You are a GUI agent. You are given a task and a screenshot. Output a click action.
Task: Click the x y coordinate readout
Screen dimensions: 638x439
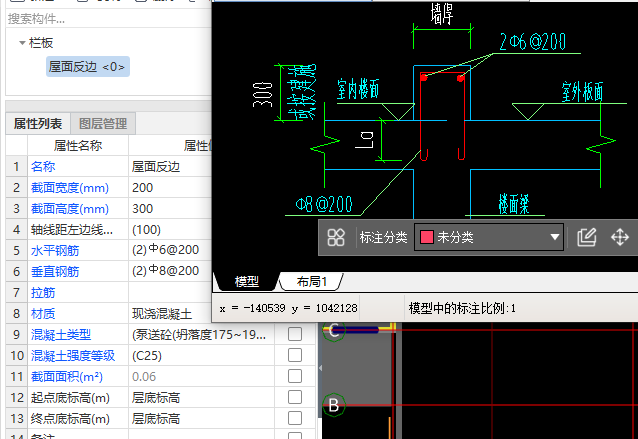288,308
